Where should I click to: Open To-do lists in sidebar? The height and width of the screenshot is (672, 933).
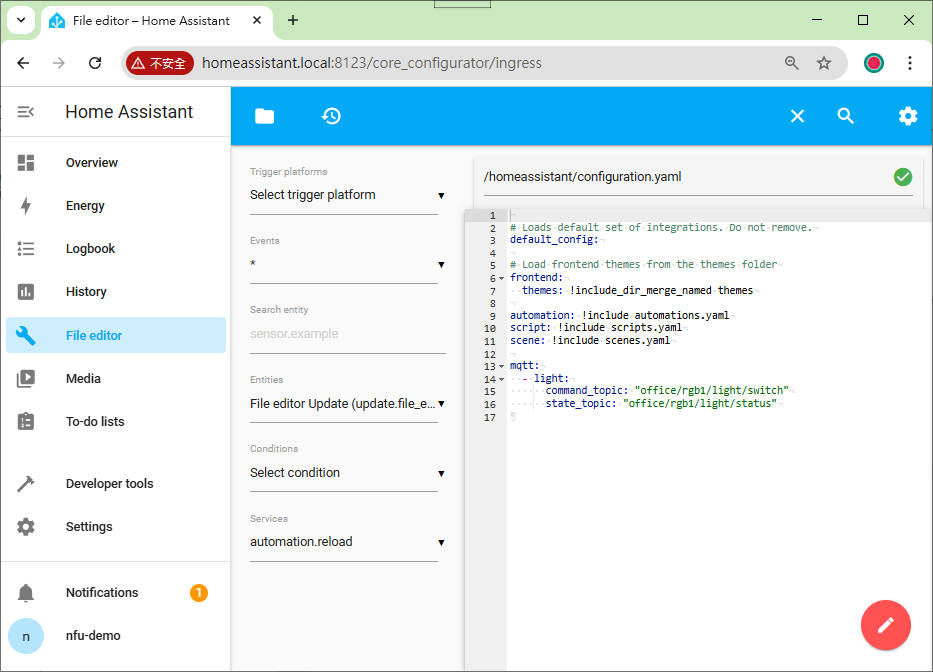pos(95,421)
